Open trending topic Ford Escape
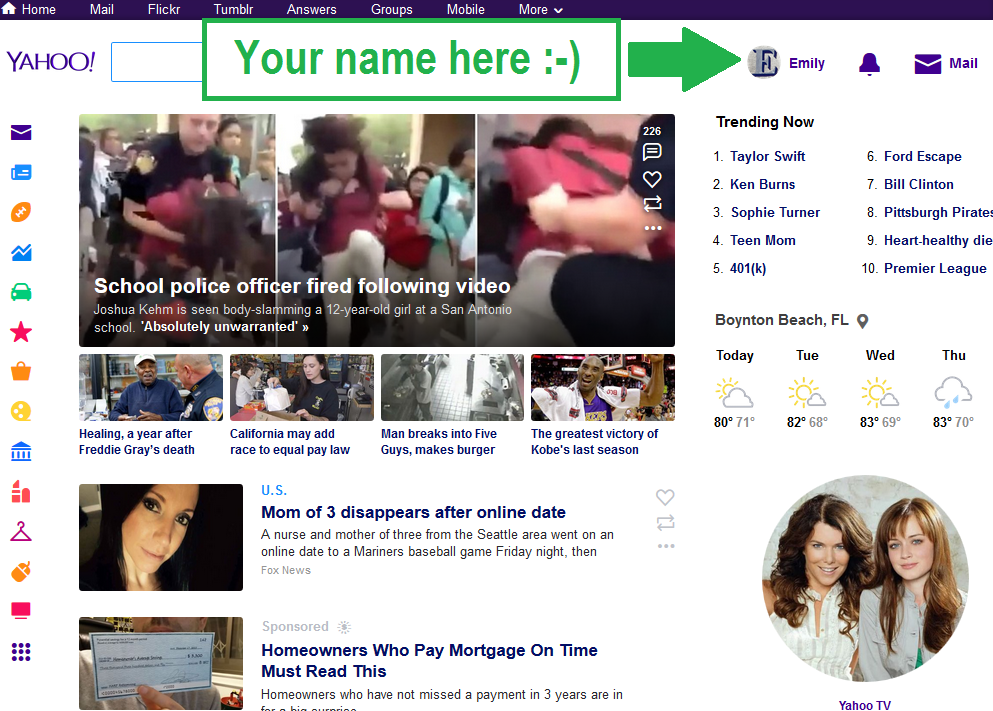993x711 pixels. point(923,156)
